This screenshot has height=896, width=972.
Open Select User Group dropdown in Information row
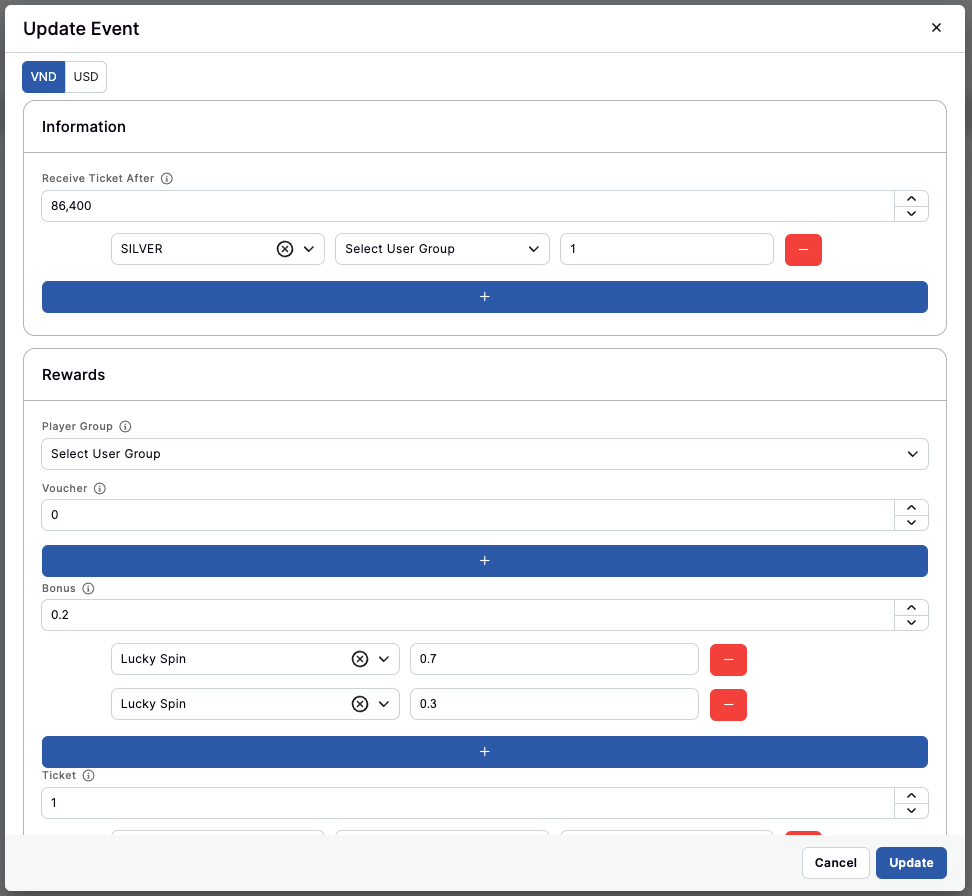tap(442, 249)
